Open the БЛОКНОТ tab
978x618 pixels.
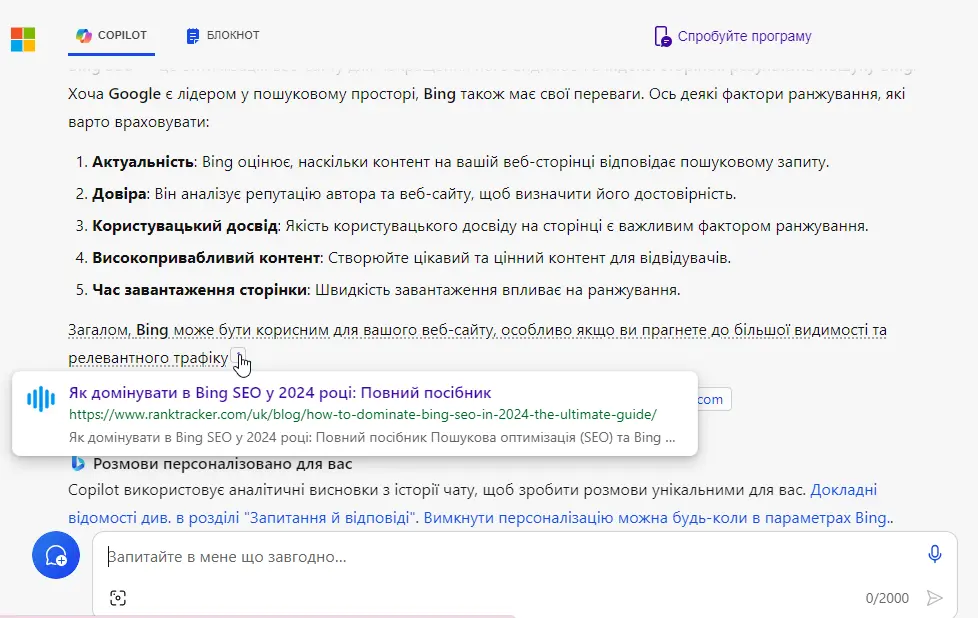tap(223, 36)
